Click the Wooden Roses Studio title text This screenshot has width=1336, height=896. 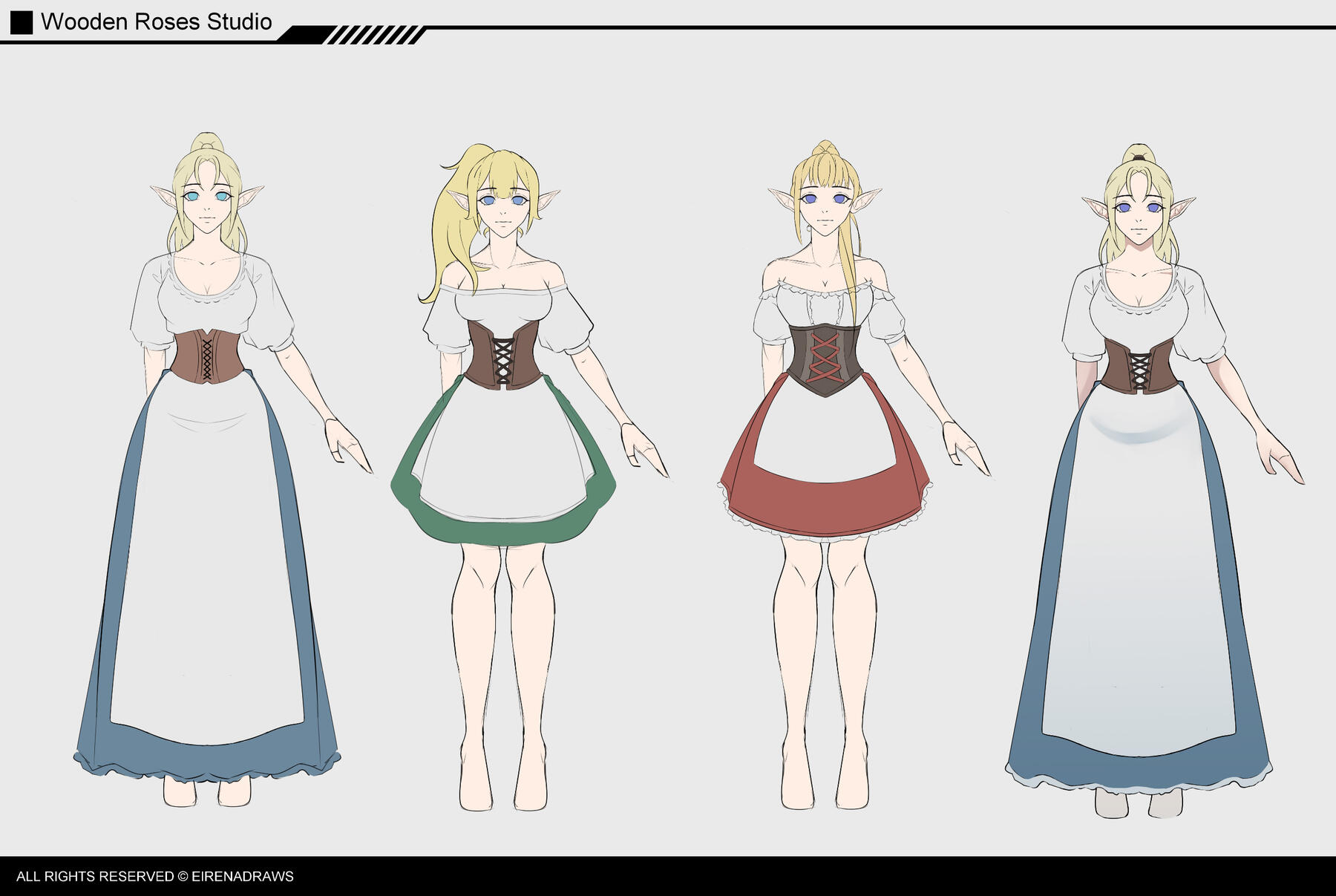click(x=156, y=22)
